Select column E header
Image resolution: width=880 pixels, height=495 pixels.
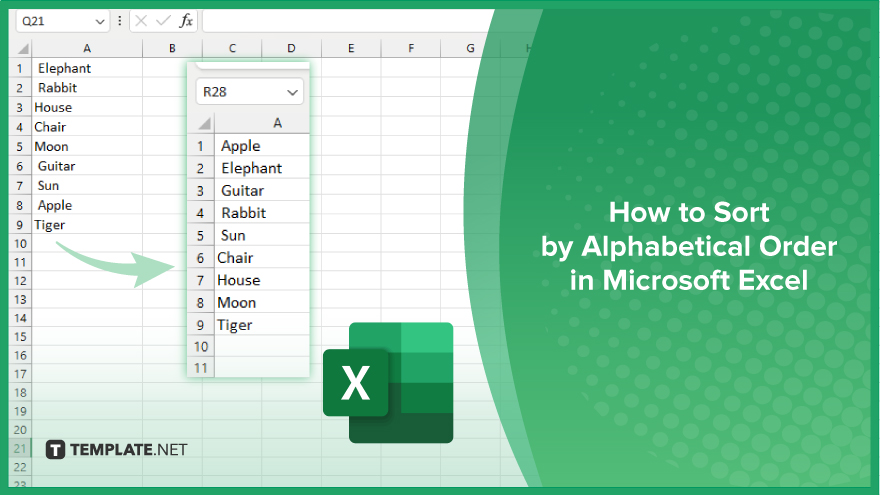pos(351,48)
